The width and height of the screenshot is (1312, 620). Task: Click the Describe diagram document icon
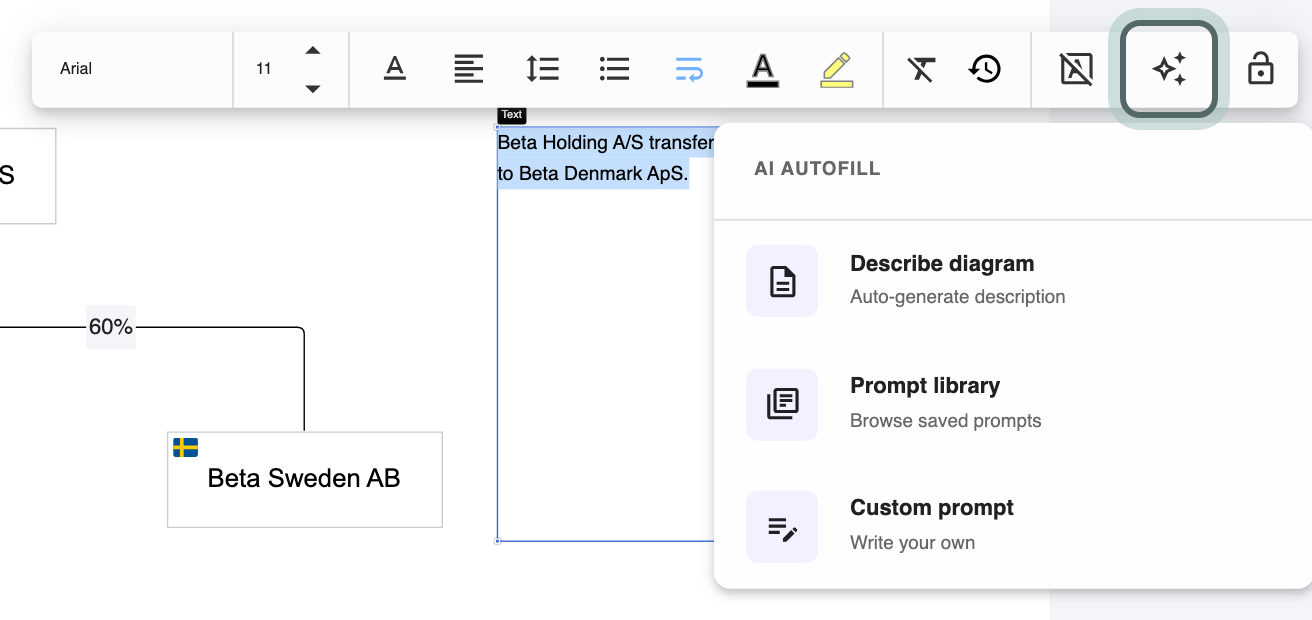point(782,281)
